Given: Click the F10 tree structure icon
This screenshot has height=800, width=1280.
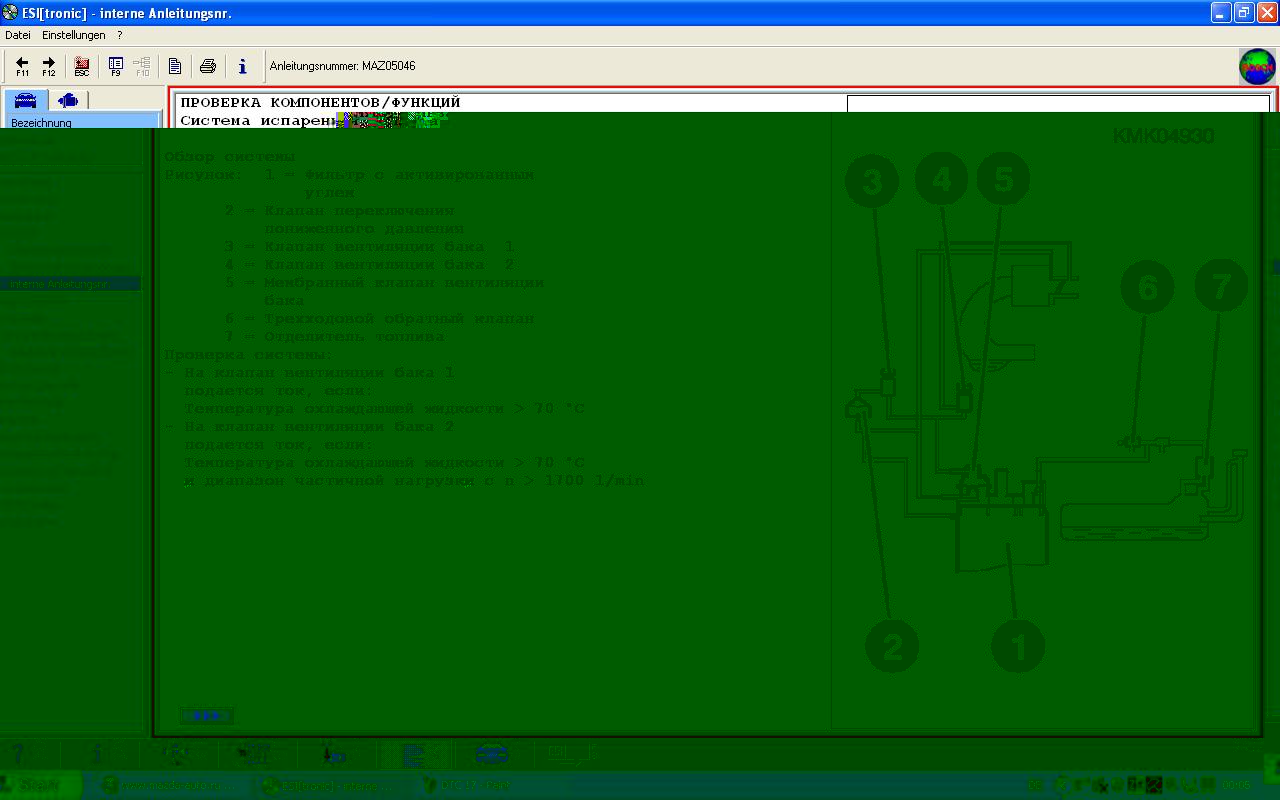Looking at the screenshot, I should (x=142, y=66).
